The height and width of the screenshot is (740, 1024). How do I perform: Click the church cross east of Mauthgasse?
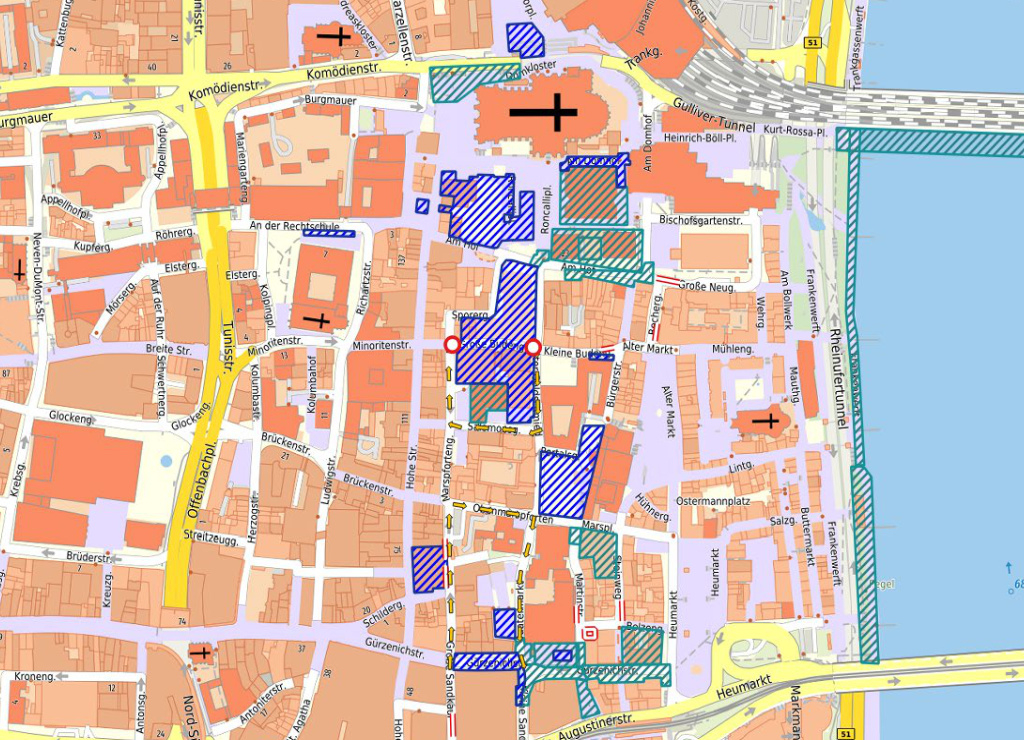point(768,422)
